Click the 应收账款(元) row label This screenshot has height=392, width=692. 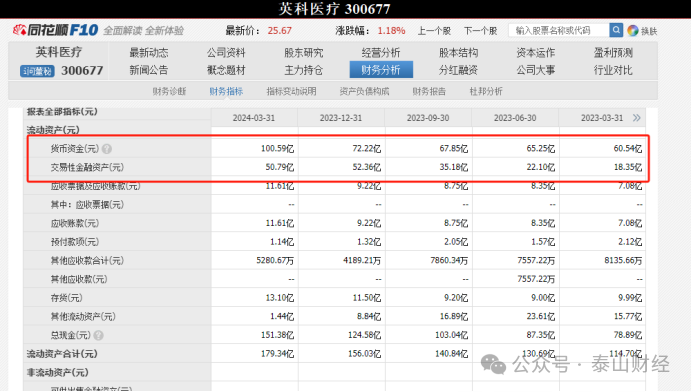click(x=75, y=223)
